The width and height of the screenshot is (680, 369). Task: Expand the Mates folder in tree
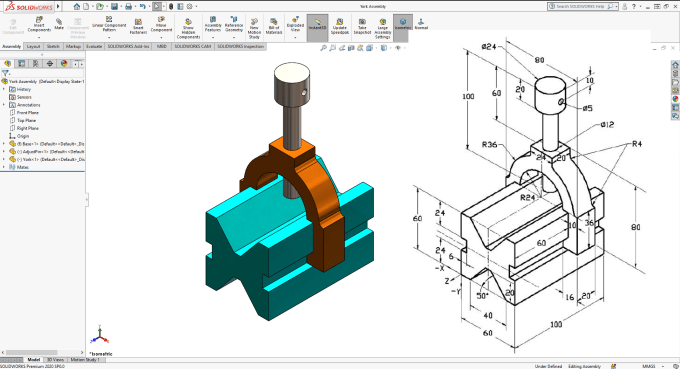(x=4, y=167)
